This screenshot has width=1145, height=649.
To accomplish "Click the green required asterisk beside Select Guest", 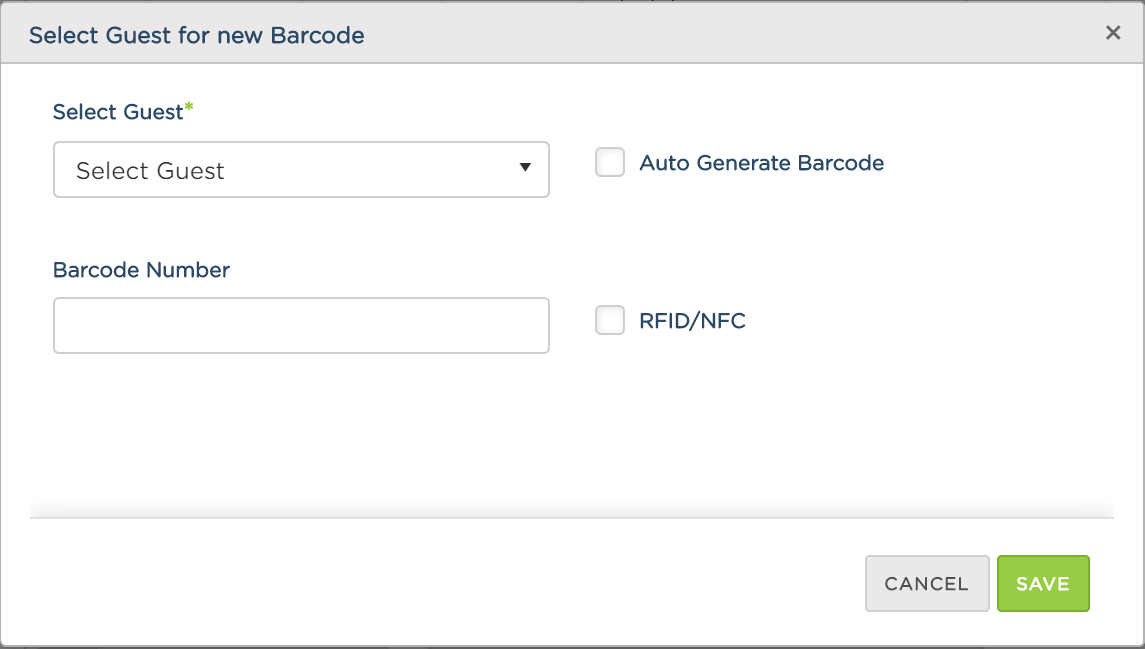I will (x=189, y=107).
